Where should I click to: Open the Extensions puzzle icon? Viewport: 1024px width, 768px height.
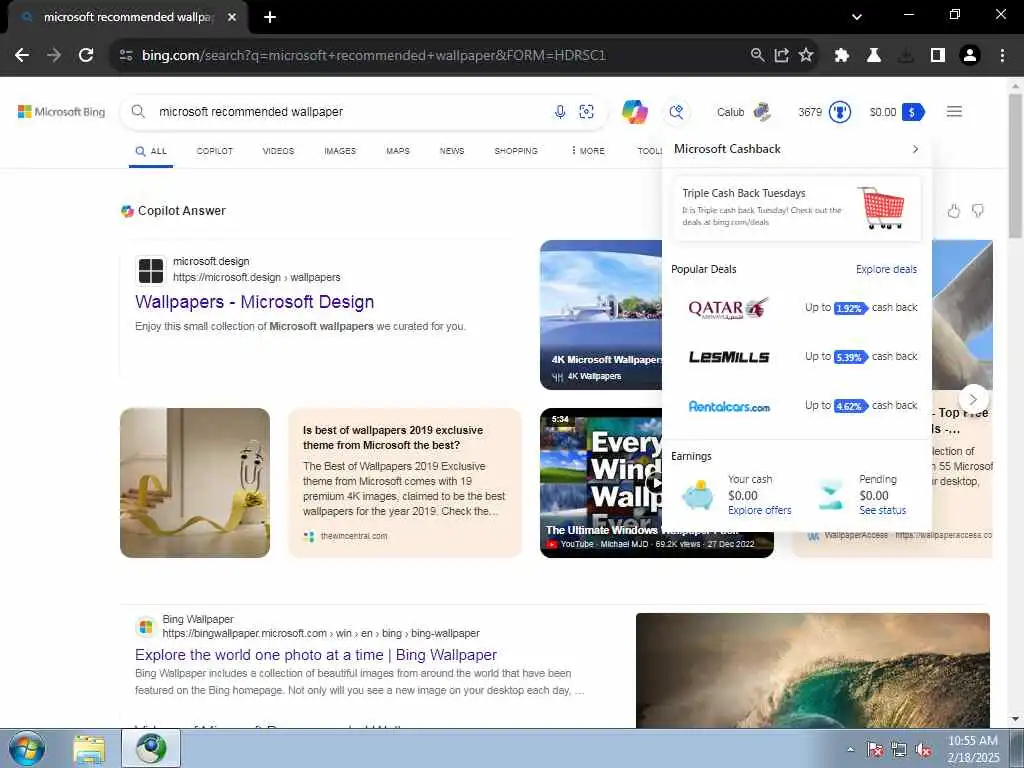(842, 56)
